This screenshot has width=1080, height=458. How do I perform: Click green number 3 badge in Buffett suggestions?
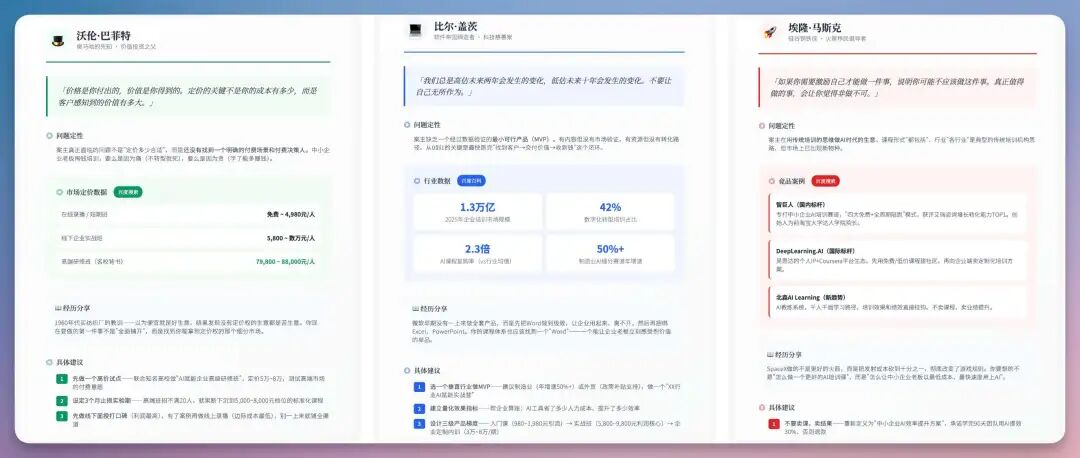pyautogui.click(x=62, y=415)
